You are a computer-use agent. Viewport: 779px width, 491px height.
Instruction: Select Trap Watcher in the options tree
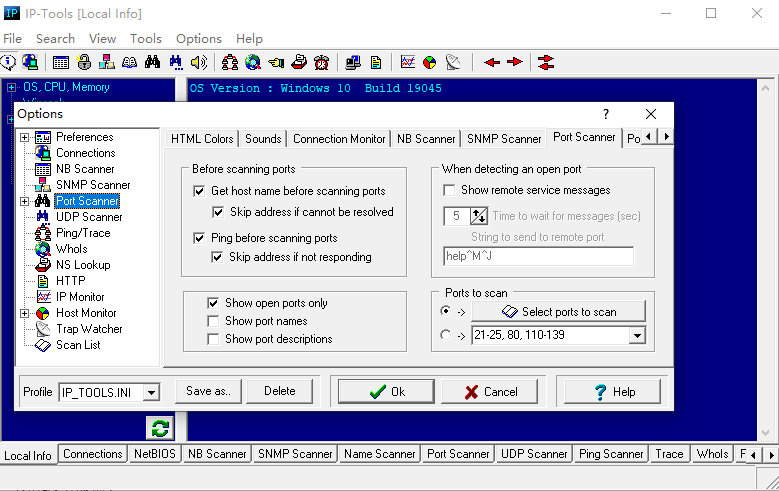pos(89,329)
